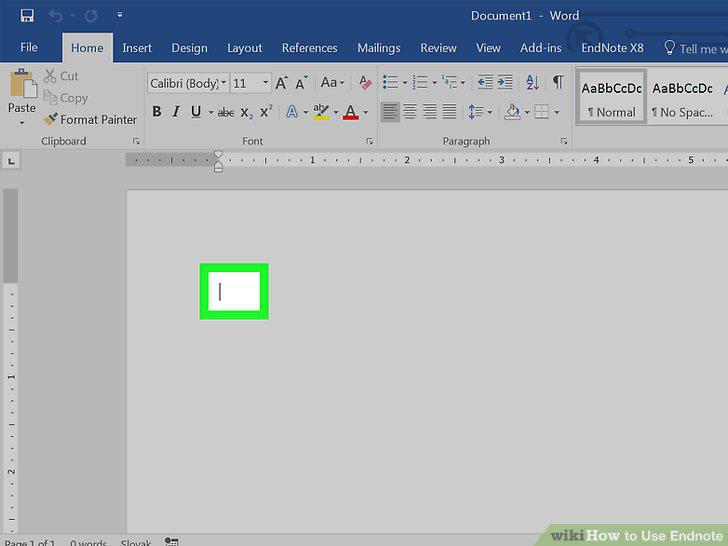Toggle Italic formatting
Image resolution: width=728 pixels, height=546 pixels.
click(176, 112)
